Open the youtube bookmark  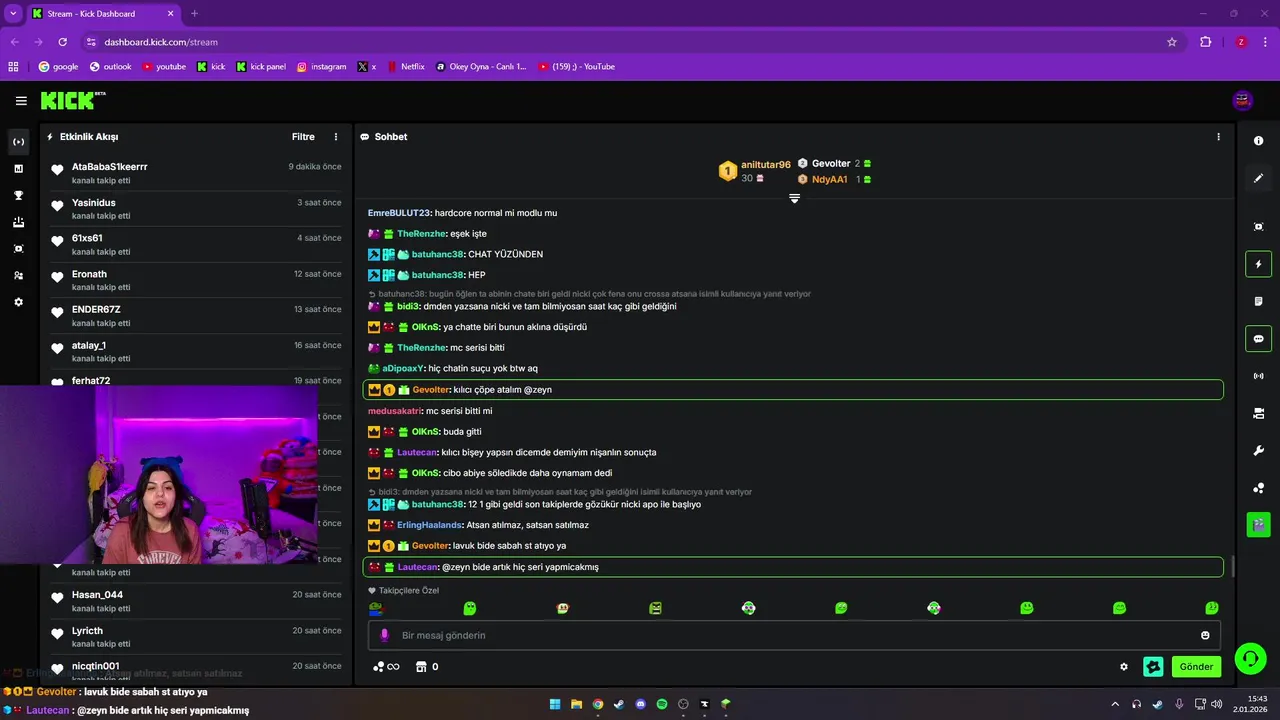click(x=164, y=67)
